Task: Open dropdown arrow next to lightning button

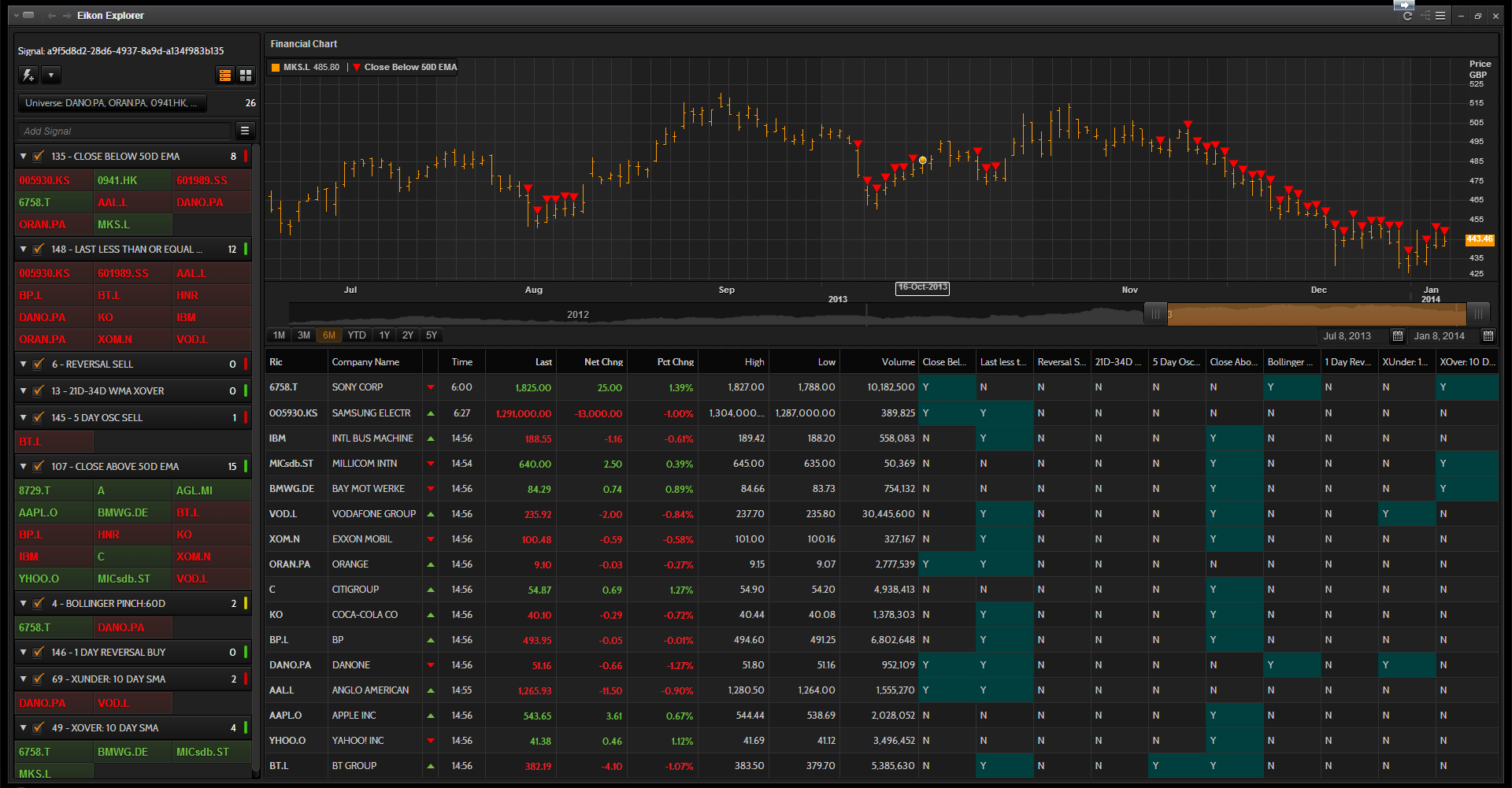Action: tap(51, 76)
